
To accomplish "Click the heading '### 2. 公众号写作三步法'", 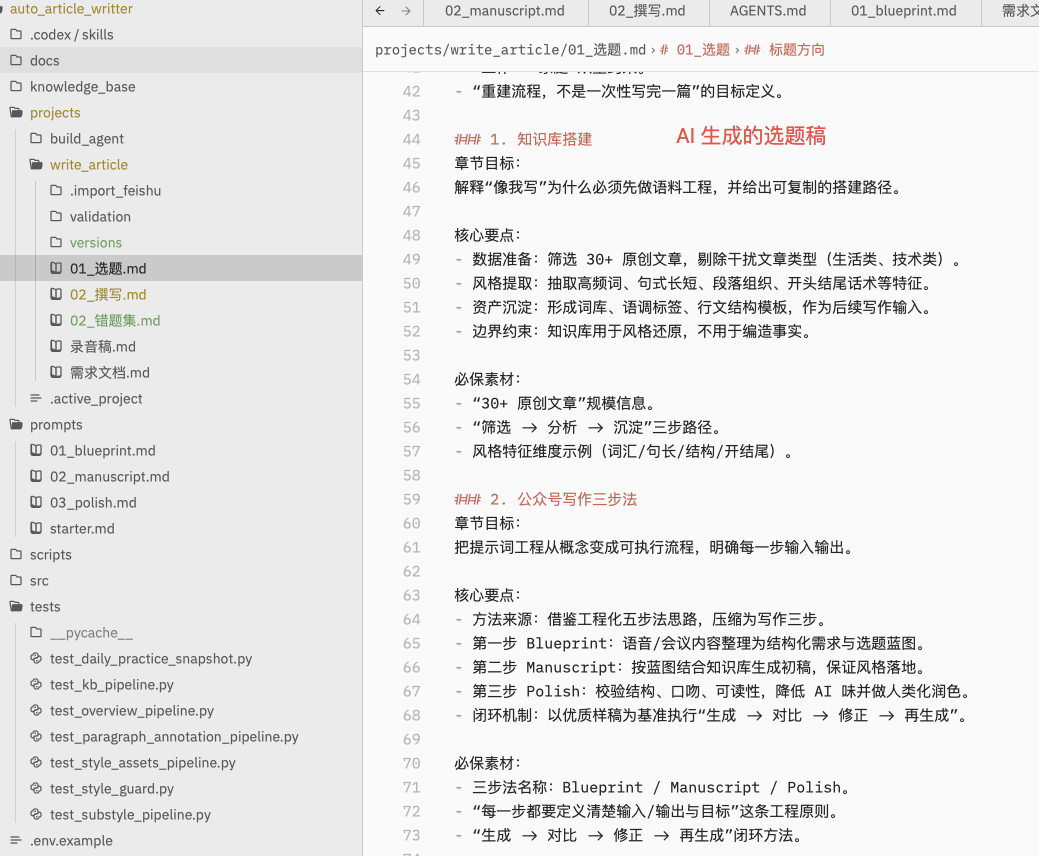I will coord(545,499).
